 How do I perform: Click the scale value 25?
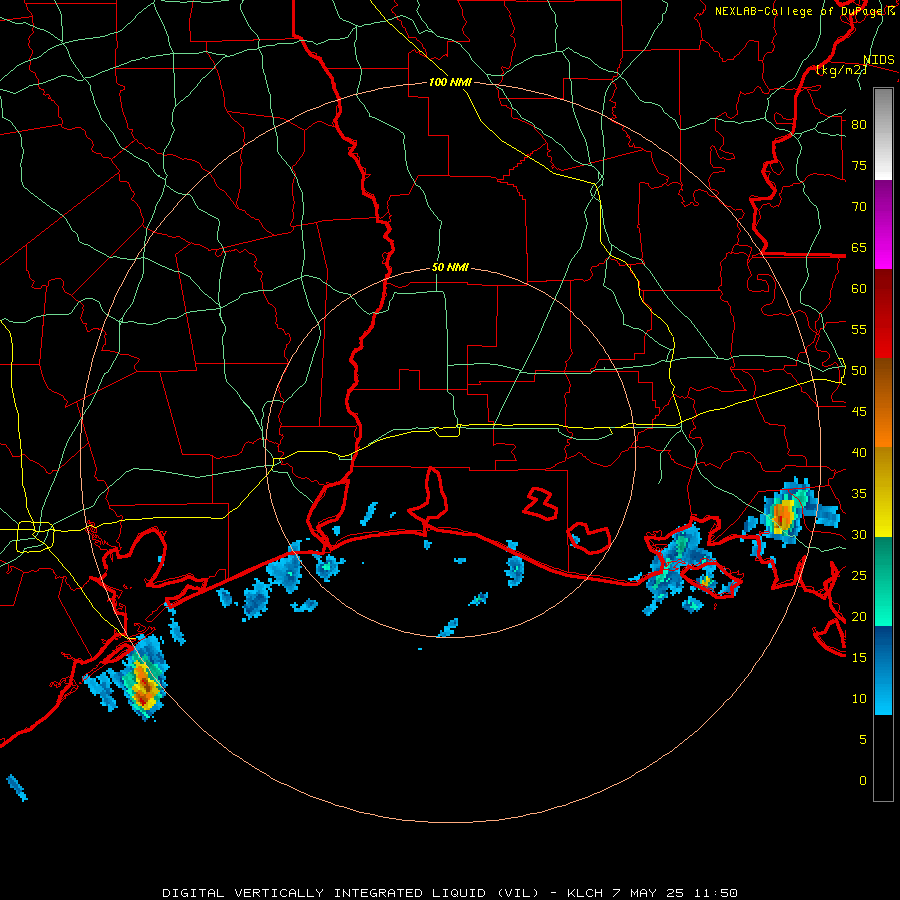pyautogui.click(x=859, y=576)
